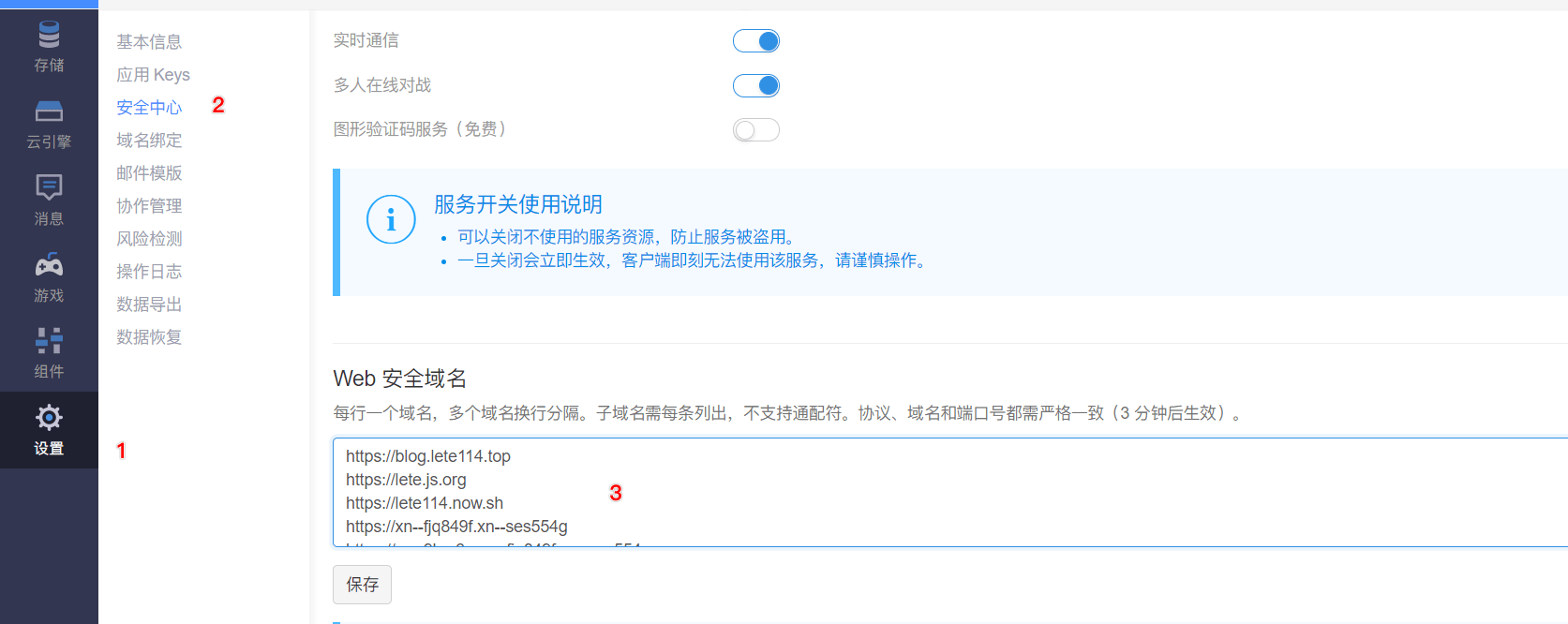Open the 云引擎 cloud engine icon
1568x624 pixels.
tap(49, 112)
